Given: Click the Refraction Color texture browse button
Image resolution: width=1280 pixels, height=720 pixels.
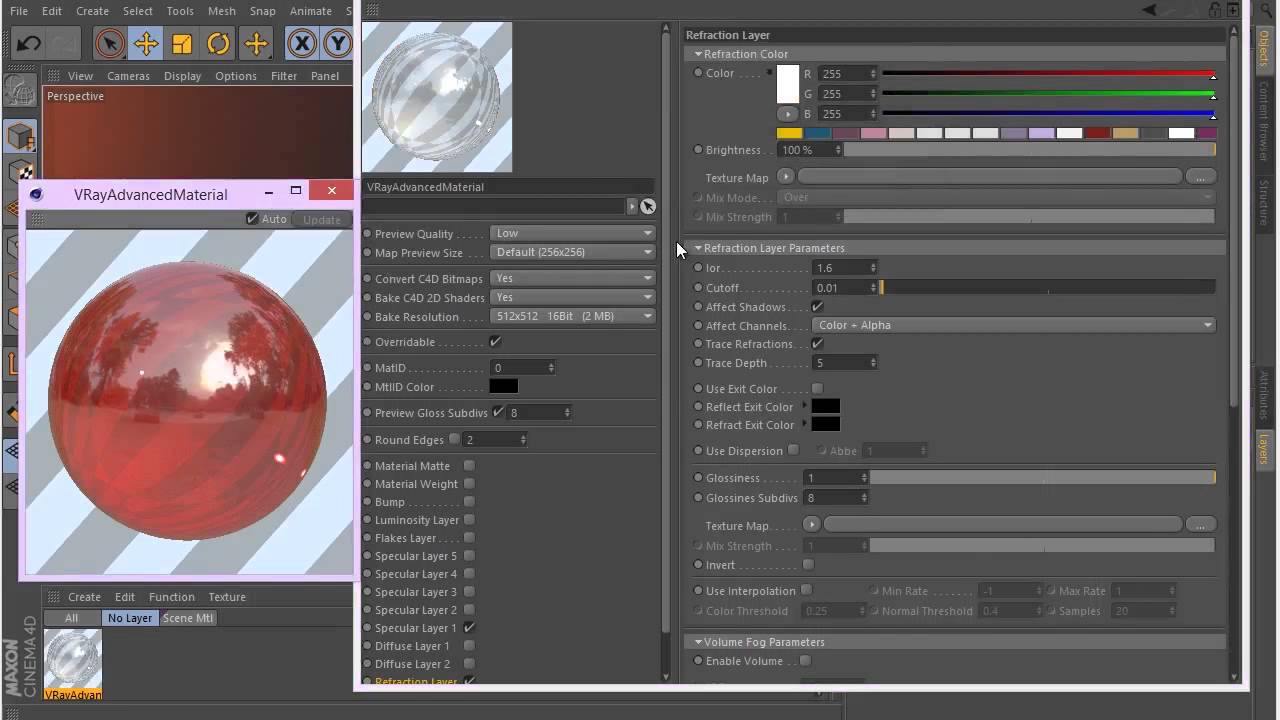Looking at the screenshot, I should tap(1200, 177).
